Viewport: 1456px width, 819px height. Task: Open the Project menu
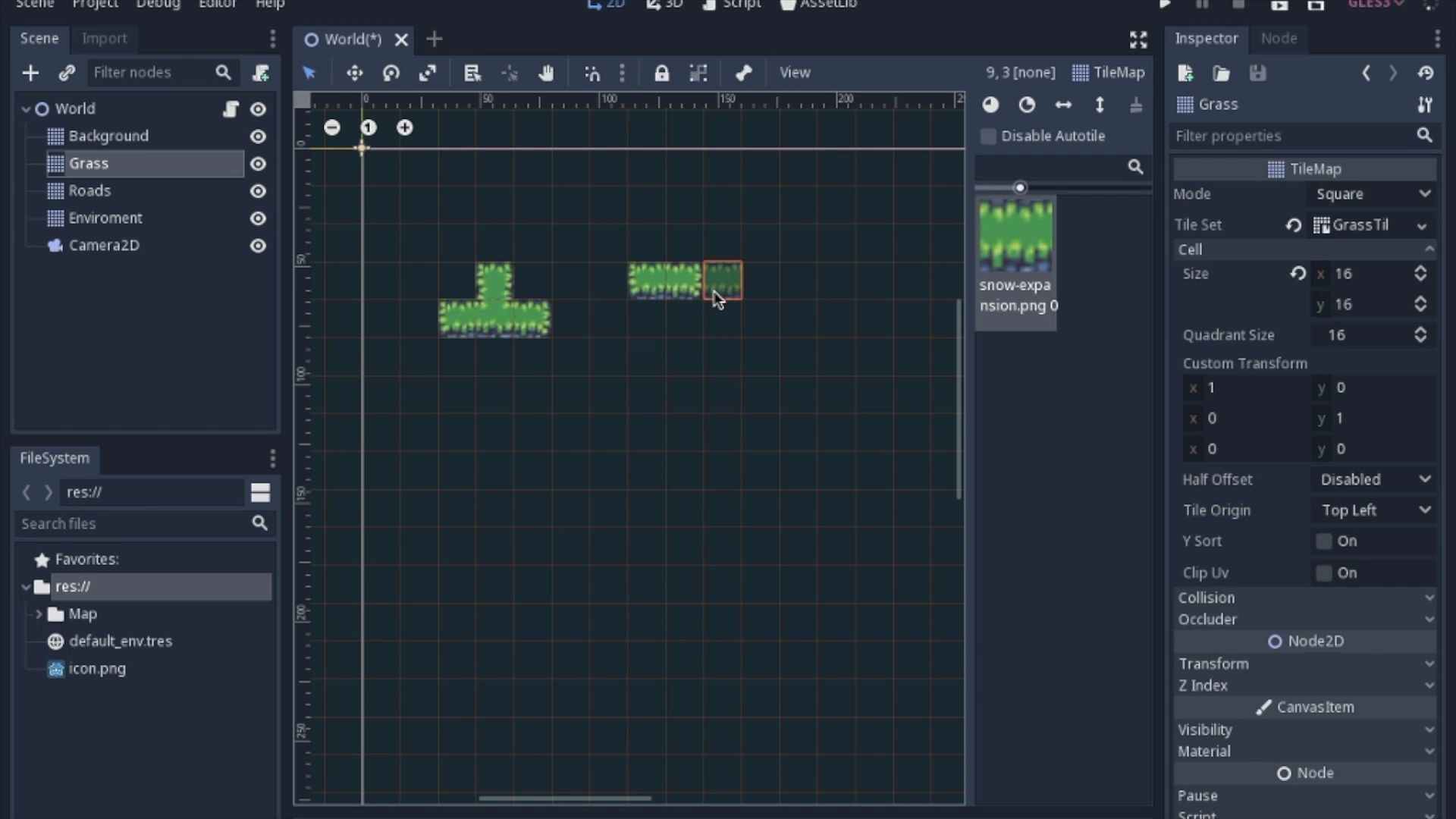94,5
